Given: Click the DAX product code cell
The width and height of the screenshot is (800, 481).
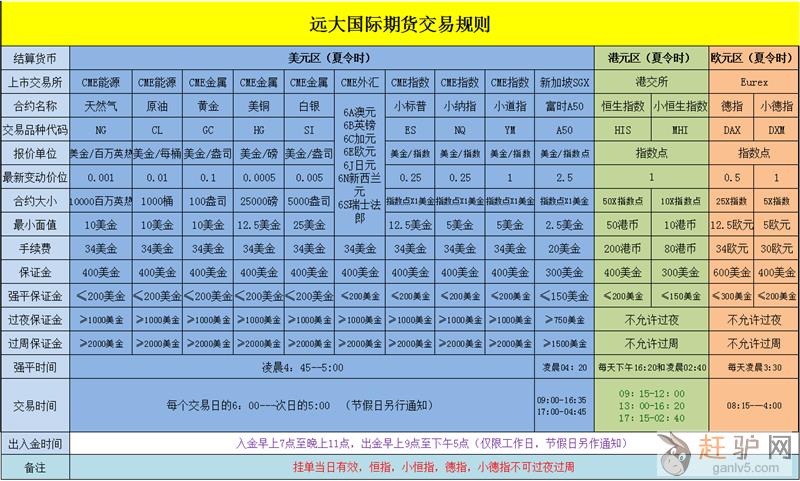Looking at the screenshot, I should (x=731, y=130).
